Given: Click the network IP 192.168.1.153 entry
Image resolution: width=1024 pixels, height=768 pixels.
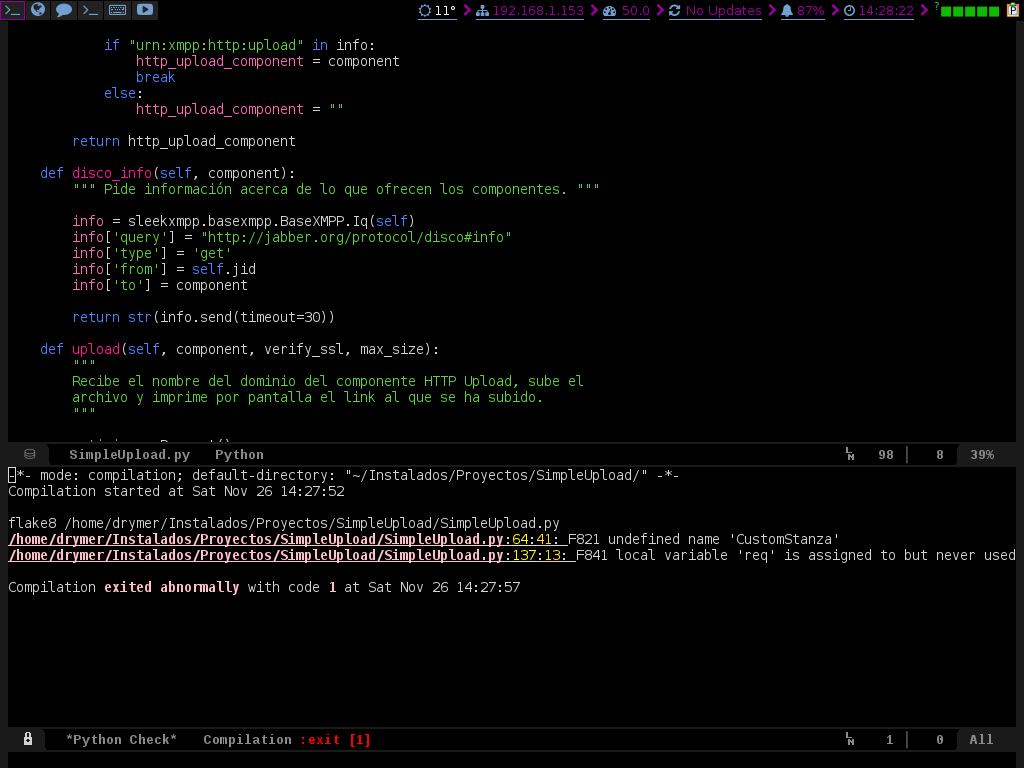Looking at the screenshot, I should pyautogui.click(x=530, y=10).
